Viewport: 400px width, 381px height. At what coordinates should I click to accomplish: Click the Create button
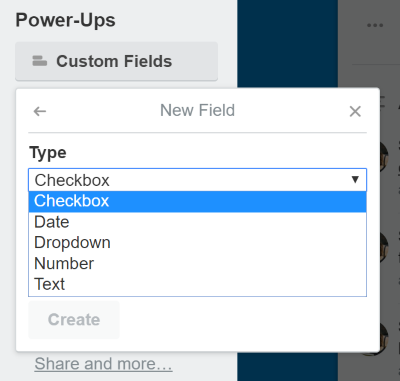[74, 320]
